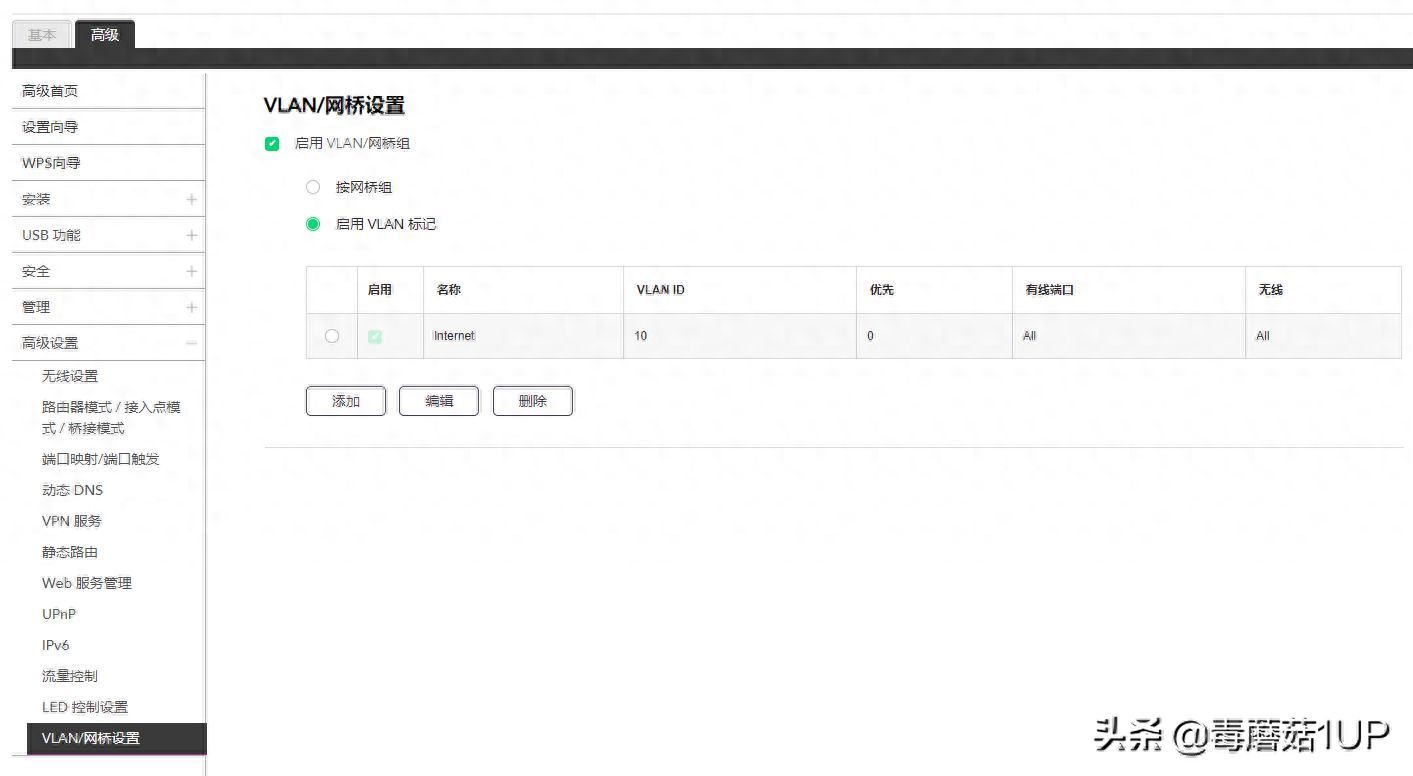The image size is (1413, 776).
Task: Select the 按网桥组 radio option
Action: click(x=312, y=187)
